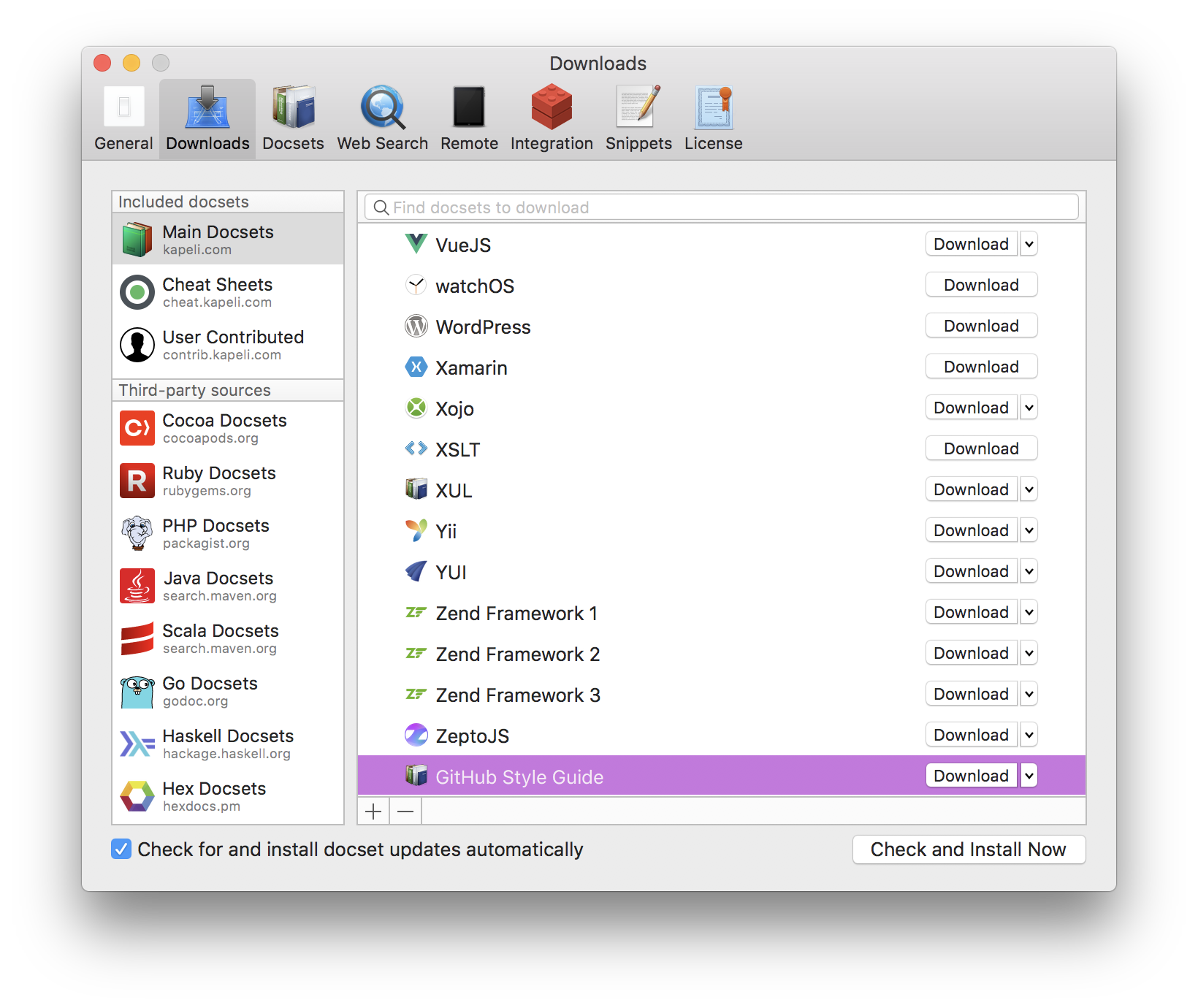1198x1008 pixels.
Task: Open License tab label
Action: [714, 144]
